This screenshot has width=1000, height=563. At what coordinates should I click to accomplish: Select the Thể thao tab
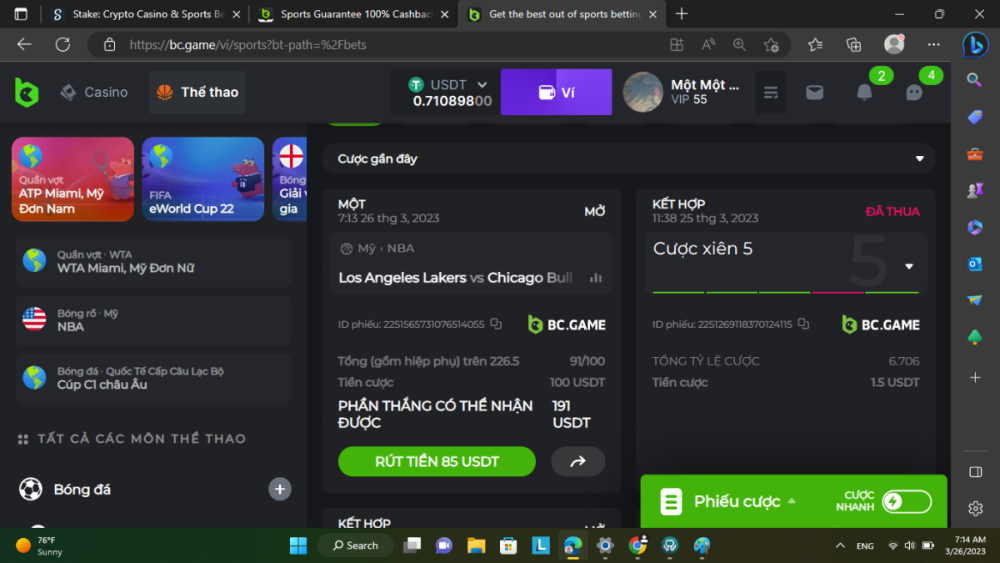[197, 92]
